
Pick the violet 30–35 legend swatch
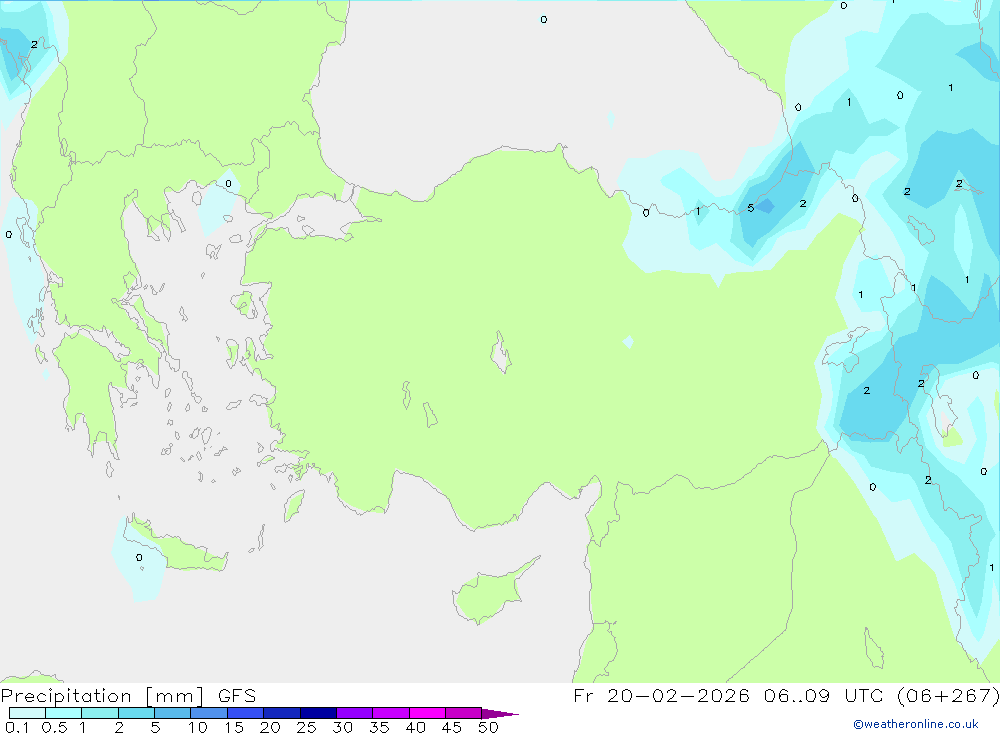[354, 713]
